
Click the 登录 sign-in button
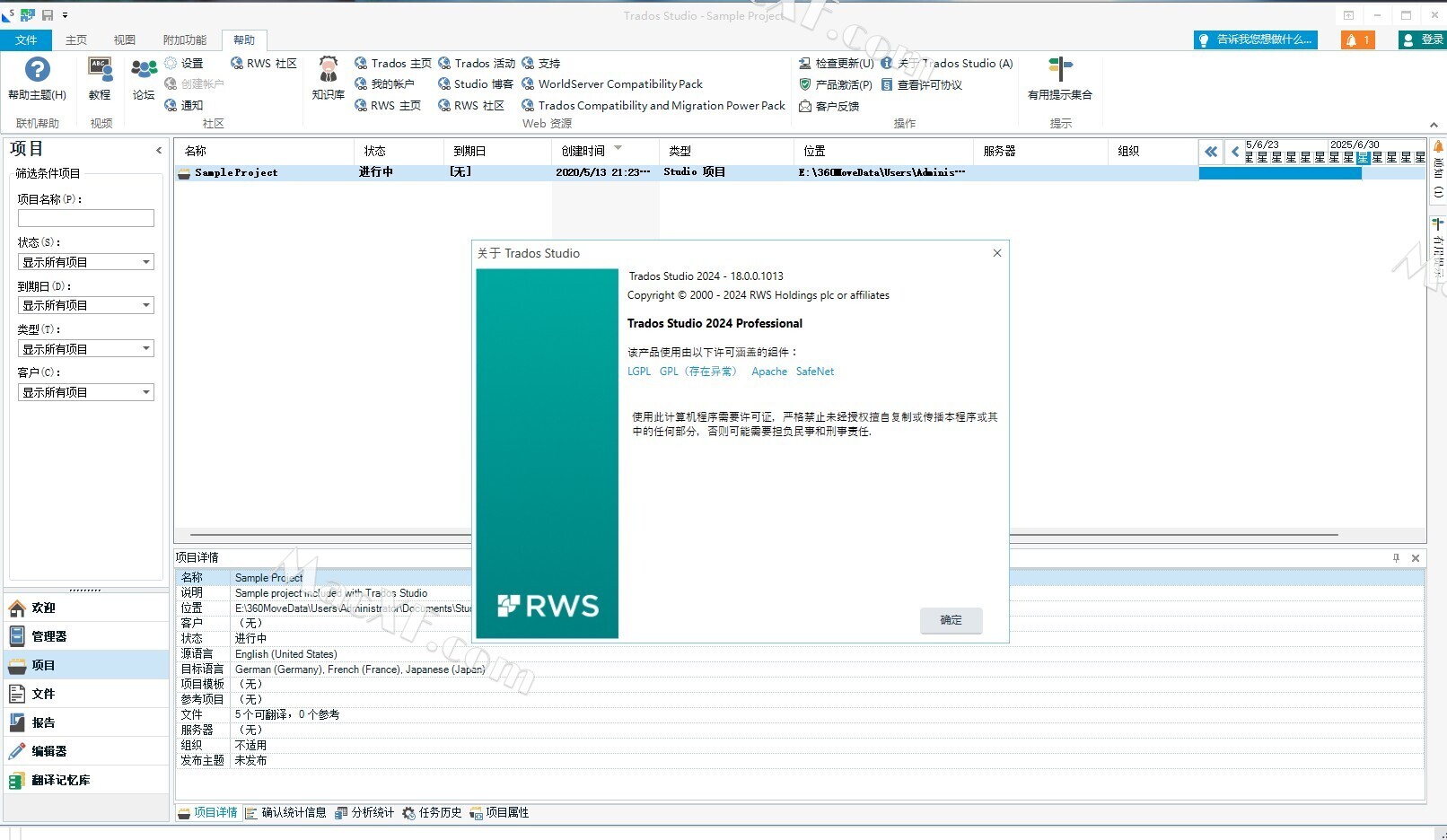click(1423, 39)
